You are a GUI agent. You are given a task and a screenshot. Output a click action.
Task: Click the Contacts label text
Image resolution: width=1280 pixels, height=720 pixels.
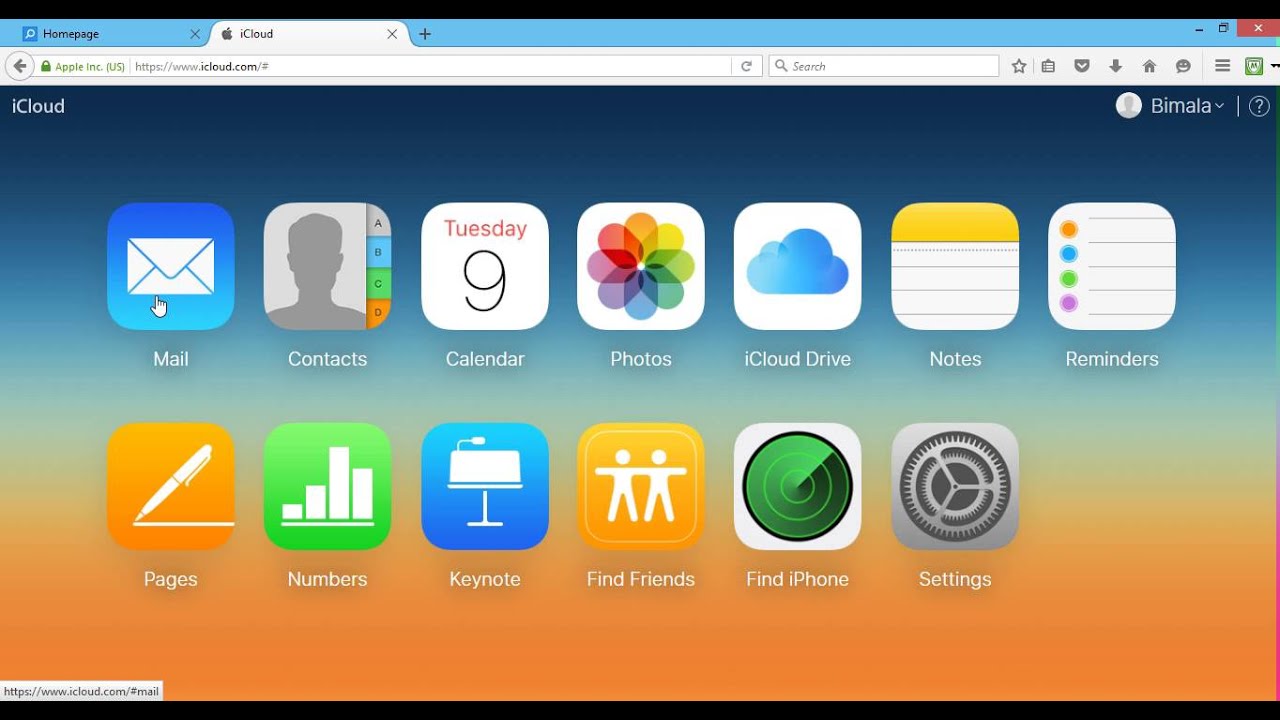click(x=327, y=359)
